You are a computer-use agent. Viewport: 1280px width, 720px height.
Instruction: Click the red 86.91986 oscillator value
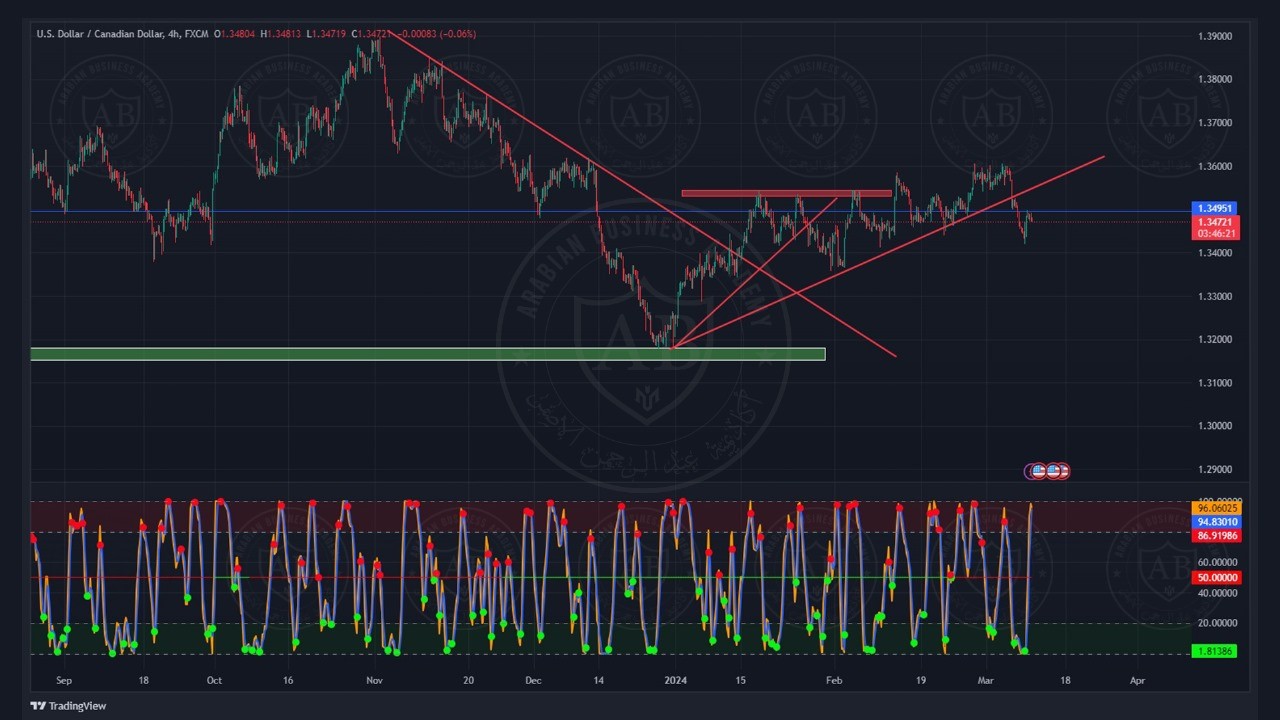(x=1216, y=536)
